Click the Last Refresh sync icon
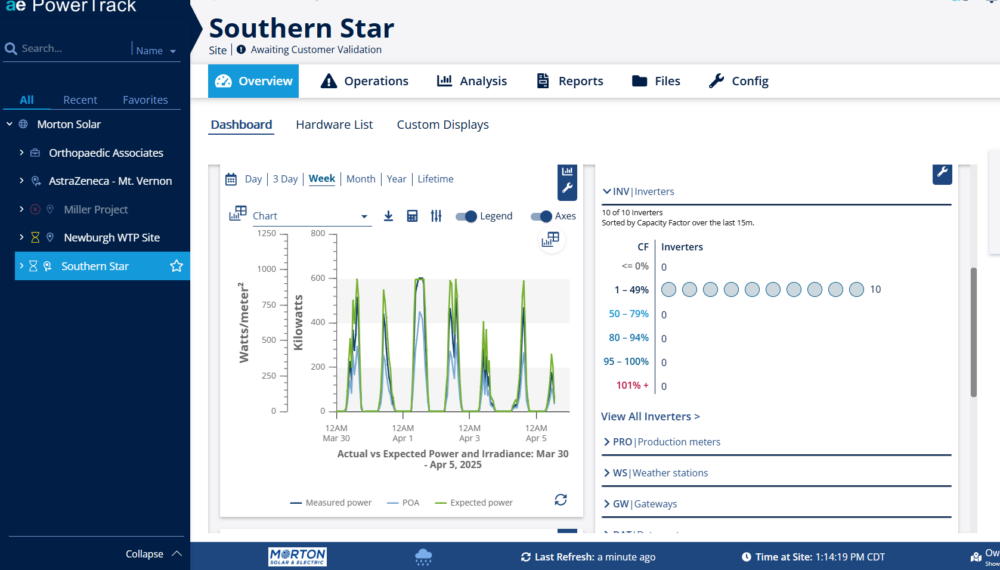The image size is (1000, 570). pos(526,557)
